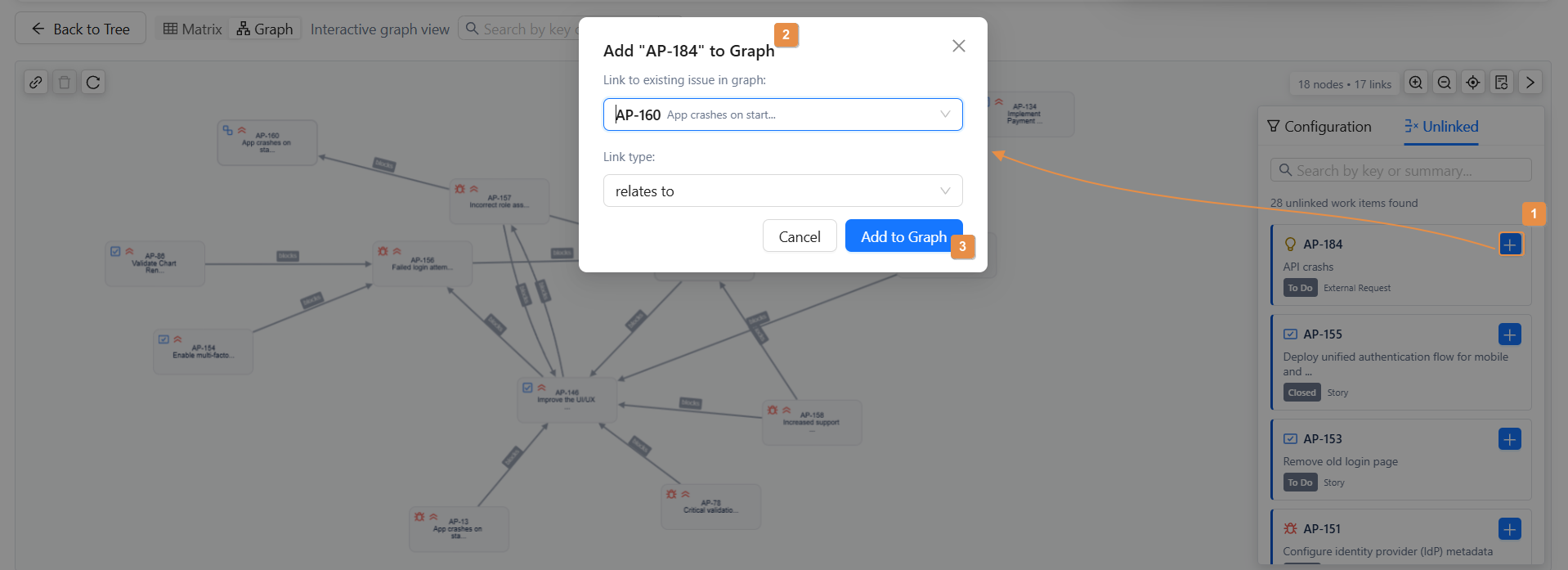Select graph node AP-160 App crashes
Viewport: 1568px width, 570px height.
267,142
